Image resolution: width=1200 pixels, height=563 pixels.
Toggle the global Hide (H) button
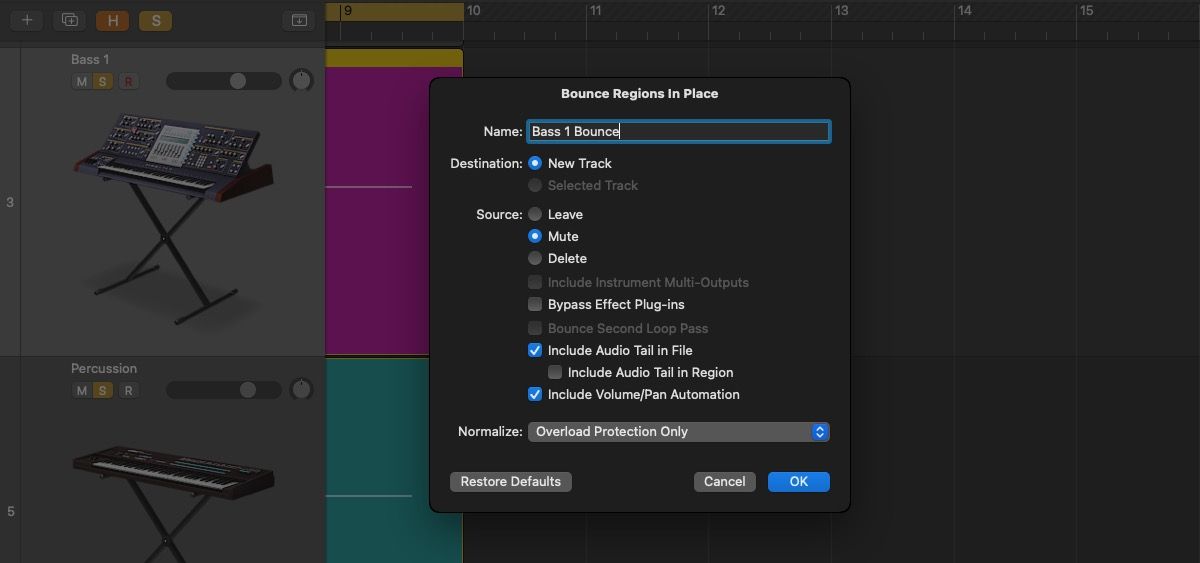[112, 20]
